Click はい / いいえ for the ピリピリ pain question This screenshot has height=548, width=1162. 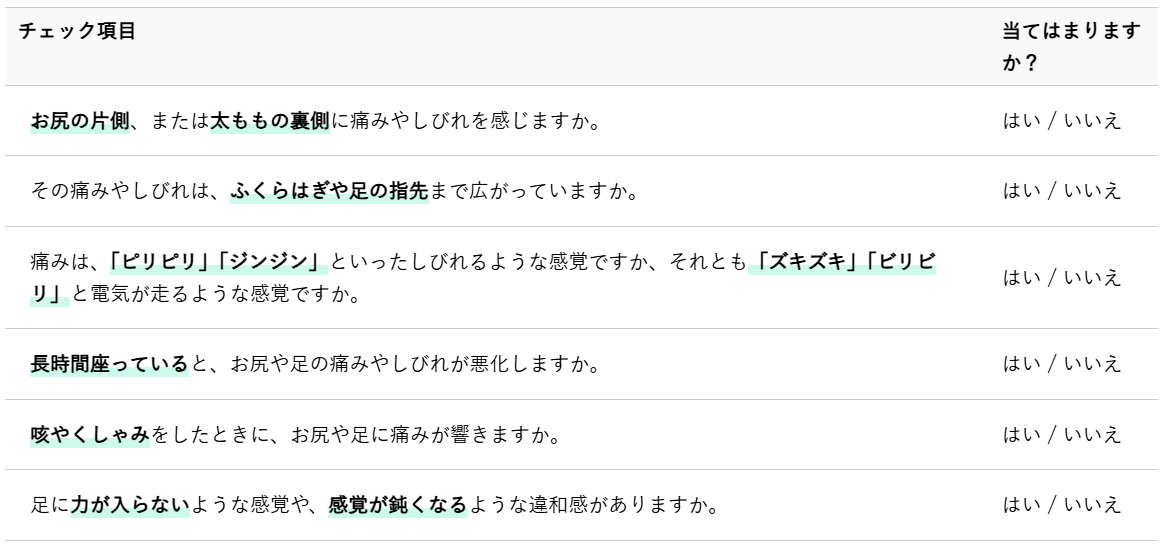1060,277
